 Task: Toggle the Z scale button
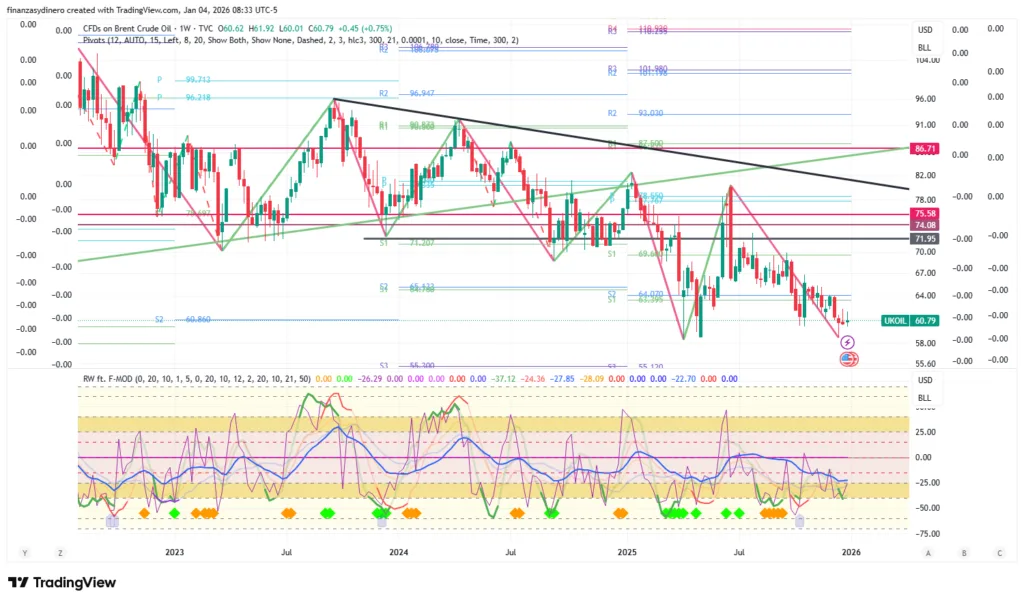tap(60, 552)
